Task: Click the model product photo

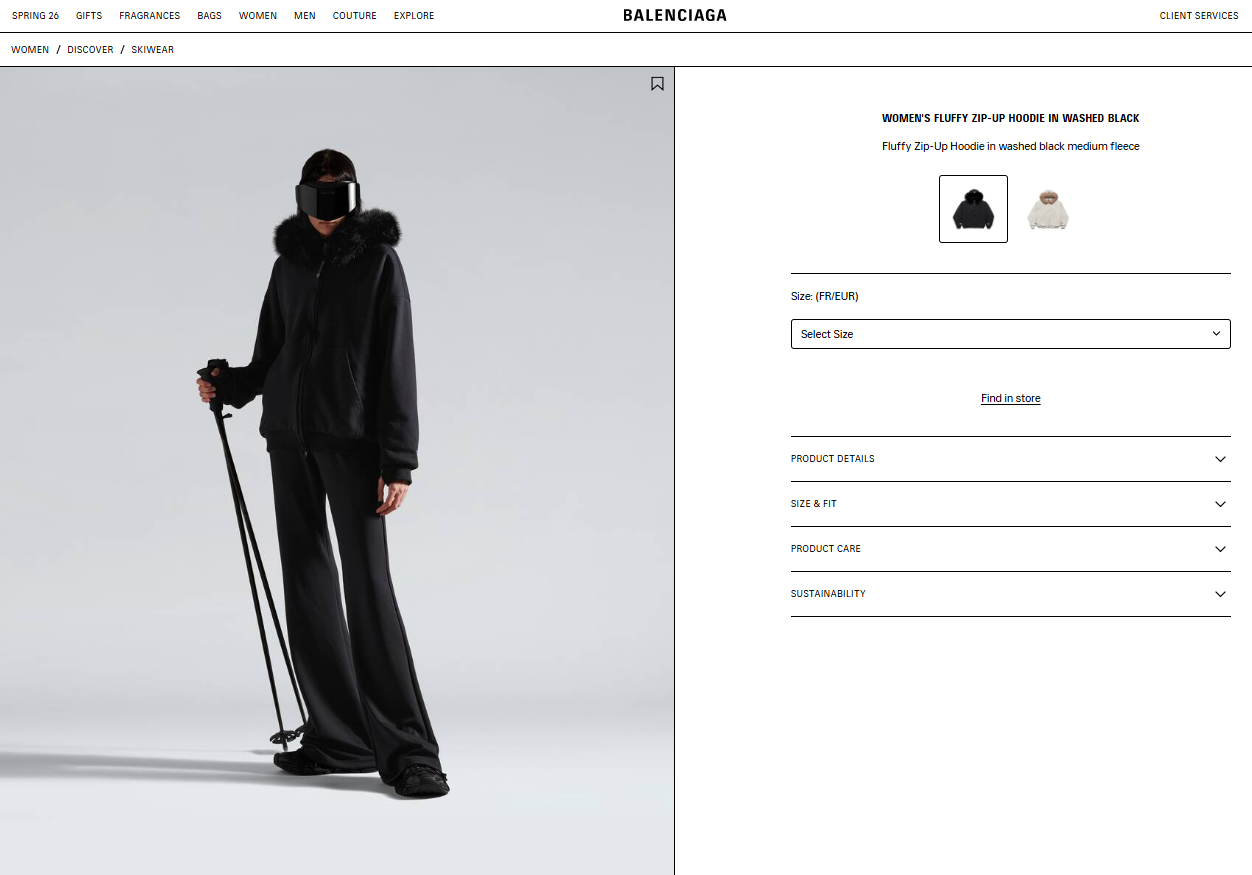Action: tap(337, 471)
